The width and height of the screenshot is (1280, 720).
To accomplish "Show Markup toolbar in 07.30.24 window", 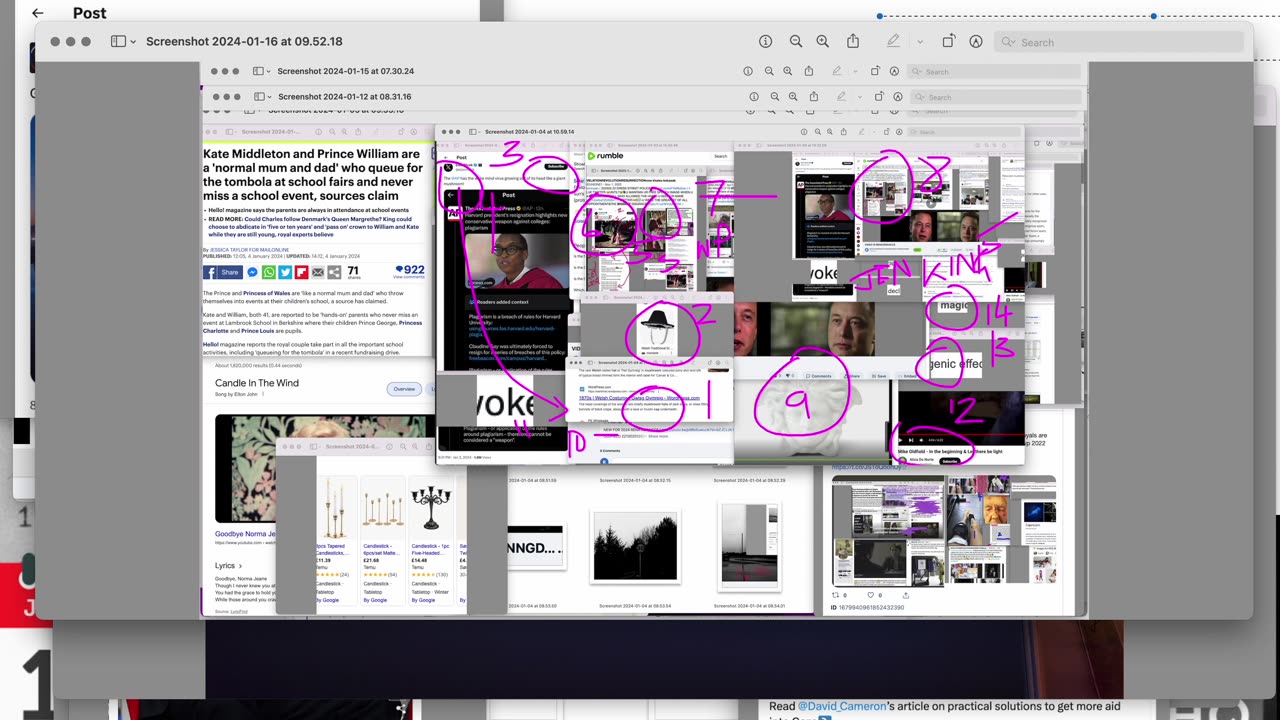I will pyautogui.click(x=894, y=71).
